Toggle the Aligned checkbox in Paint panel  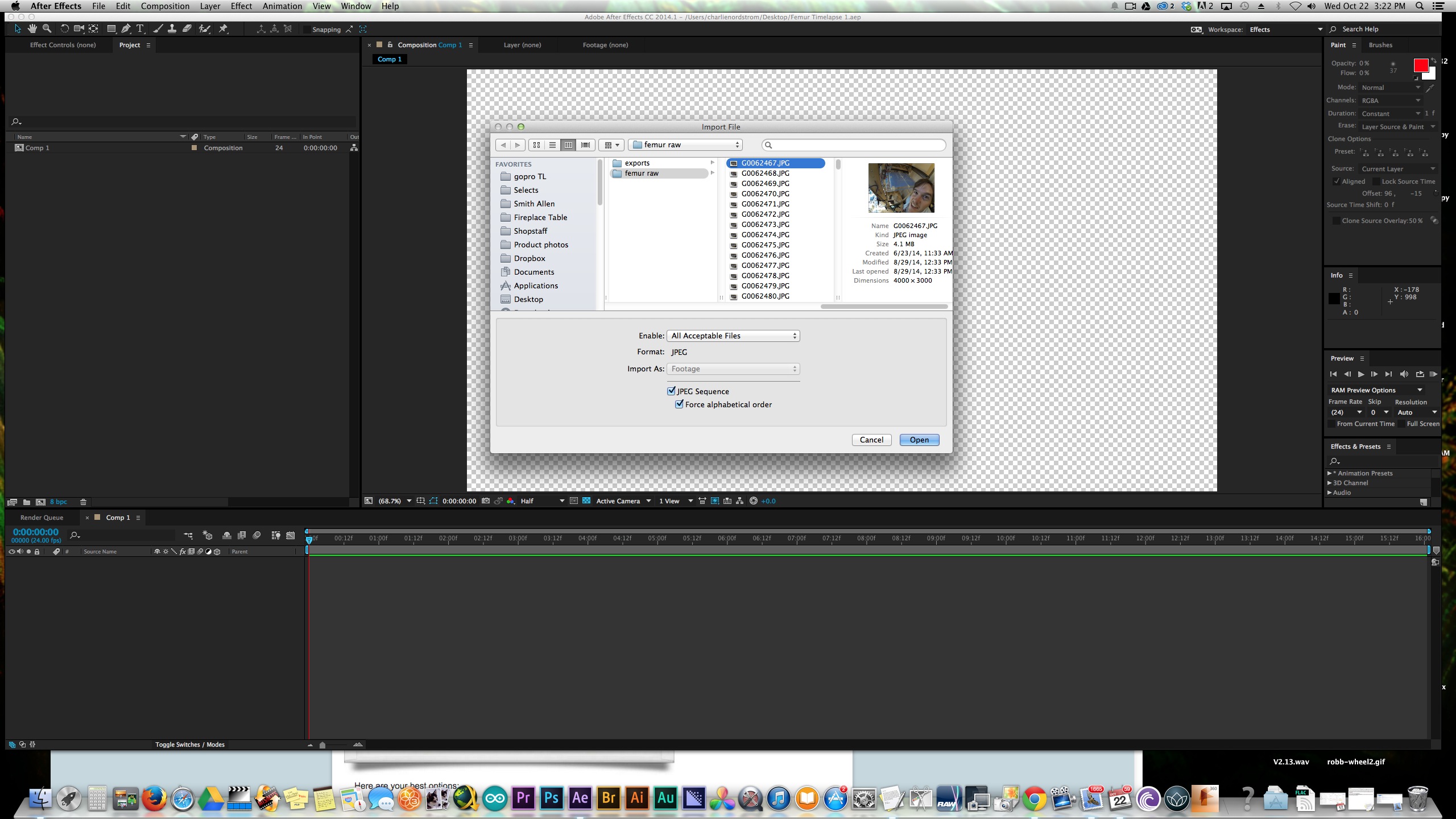1337,181
